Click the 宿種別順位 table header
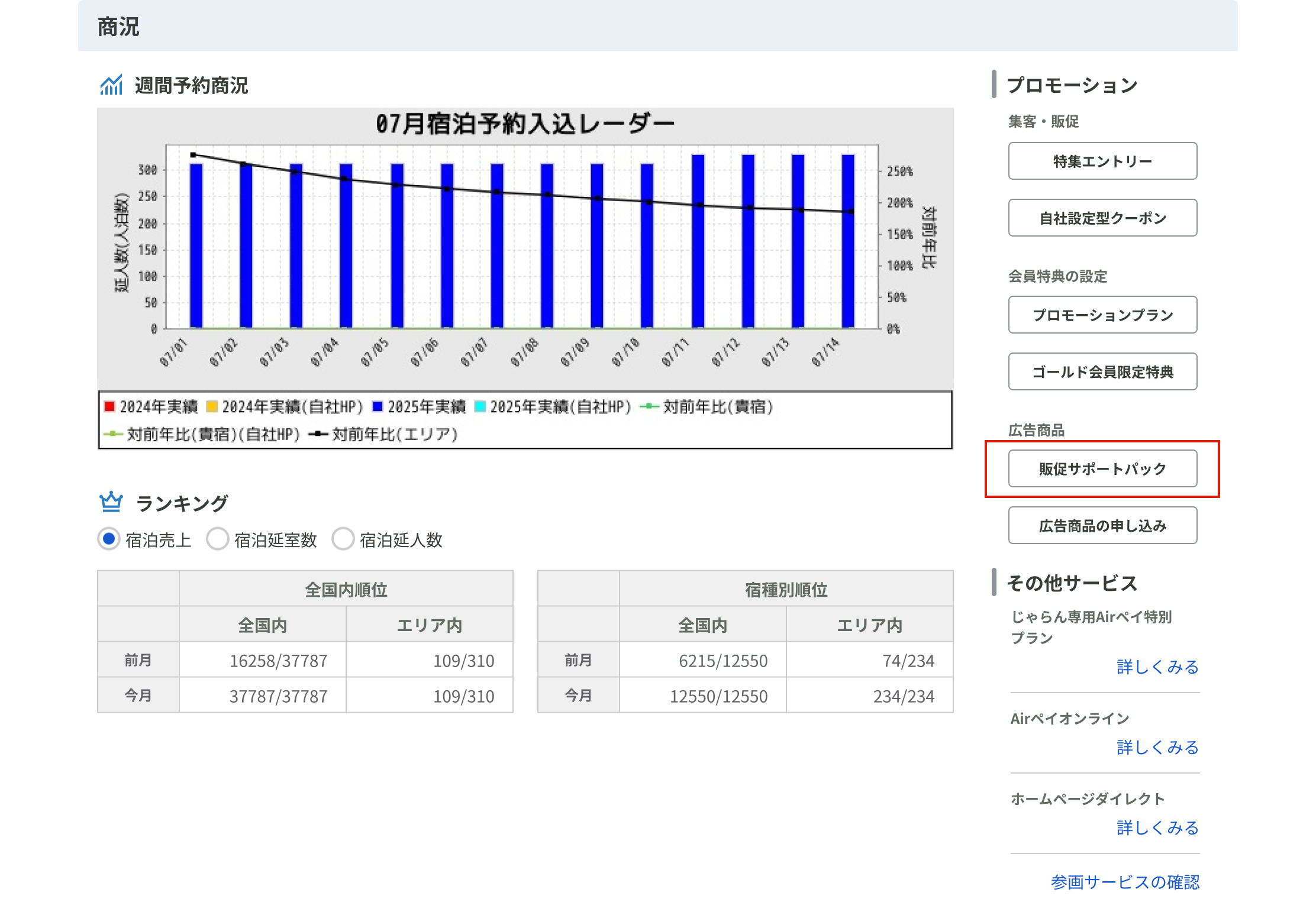This screenshot has width=1316, height=912. [x=786, y=589]
